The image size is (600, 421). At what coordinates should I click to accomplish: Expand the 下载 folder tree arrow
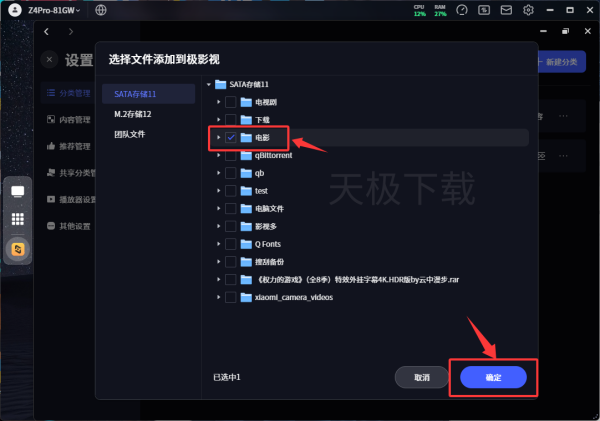pos(218,119)
